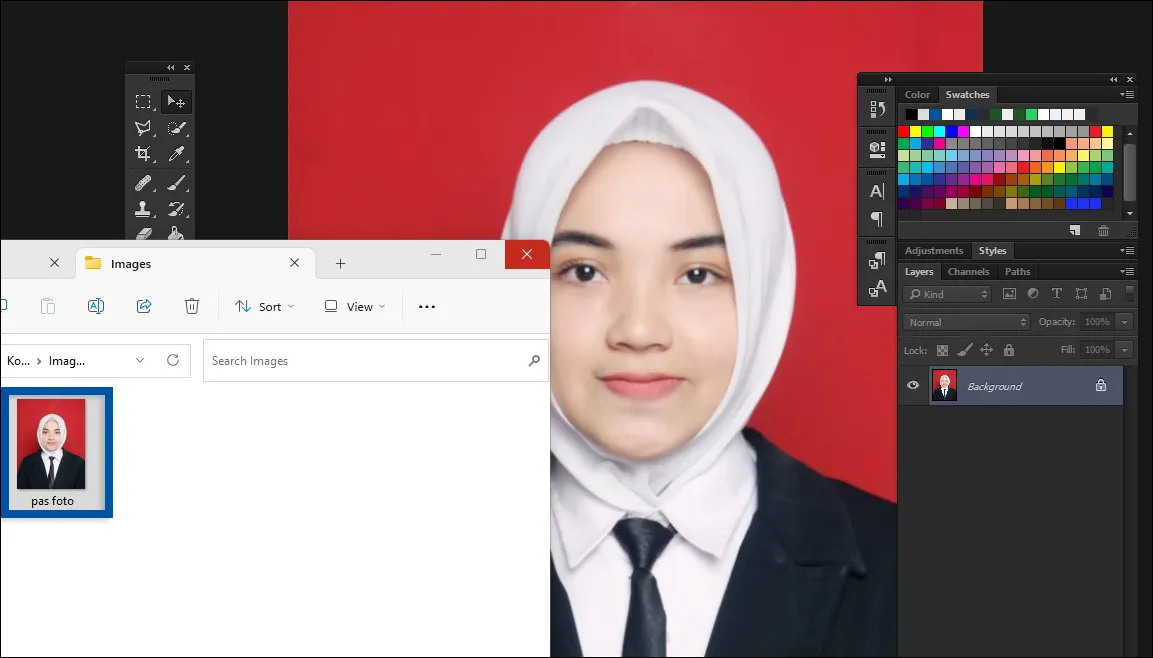
Task: Select the Clone Stamp tool
Action: [143, 209]
